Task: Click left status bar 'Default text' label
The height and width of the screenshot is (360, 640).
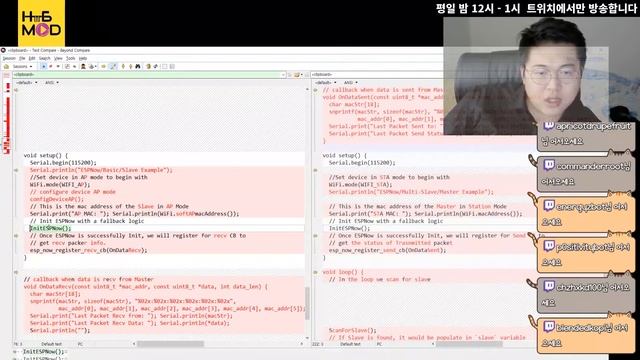Action: 51,344
